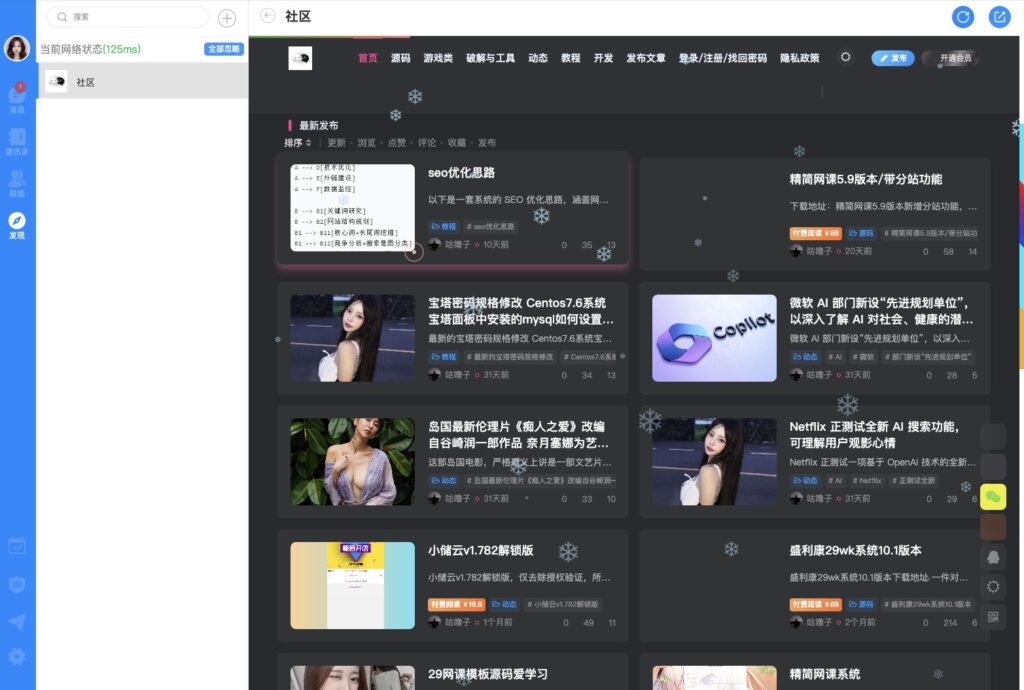The height and width of the screenshot is (690, 1024).
Task: Click the WeChat floating icon
Action: pyautogui.click(x=992, y=497)
